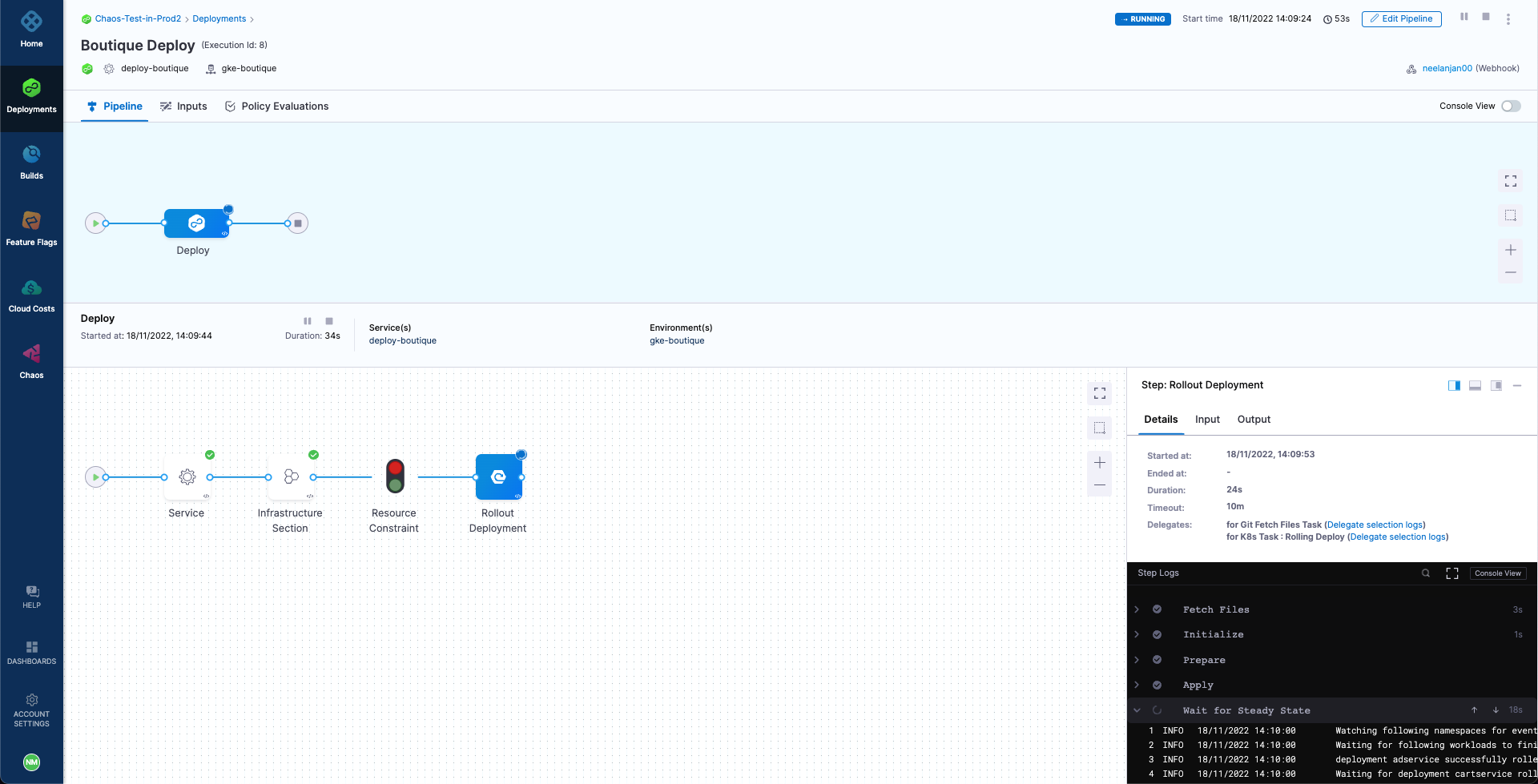
Task: Expand the Fetch Files log section
Action: tap(1137, 609)
